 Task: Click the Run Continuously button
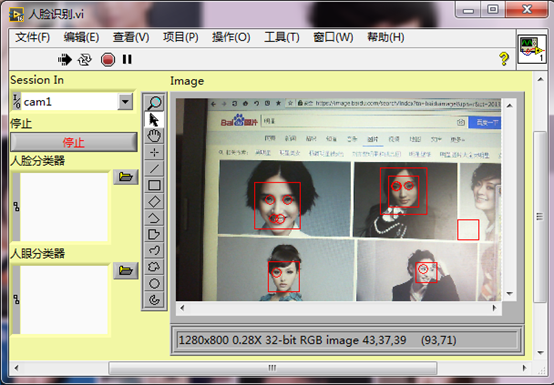coord(84,59)
